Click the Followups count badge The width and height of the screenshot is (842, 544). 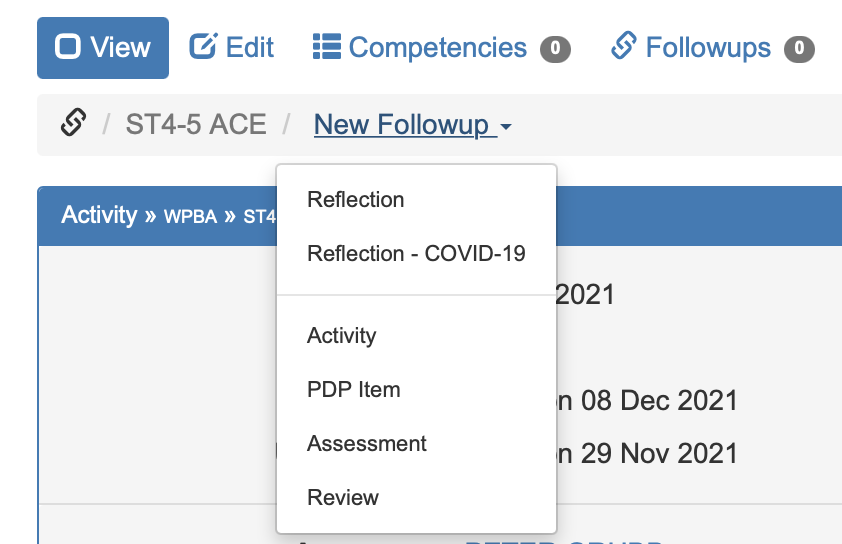point(799,48)
